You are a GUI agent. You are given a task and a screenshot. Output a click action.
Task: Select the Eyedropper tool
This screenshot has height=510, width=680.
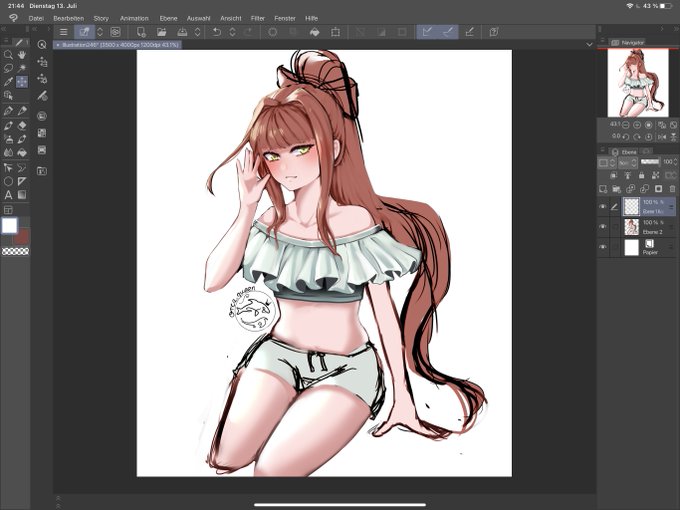[8, 82]
